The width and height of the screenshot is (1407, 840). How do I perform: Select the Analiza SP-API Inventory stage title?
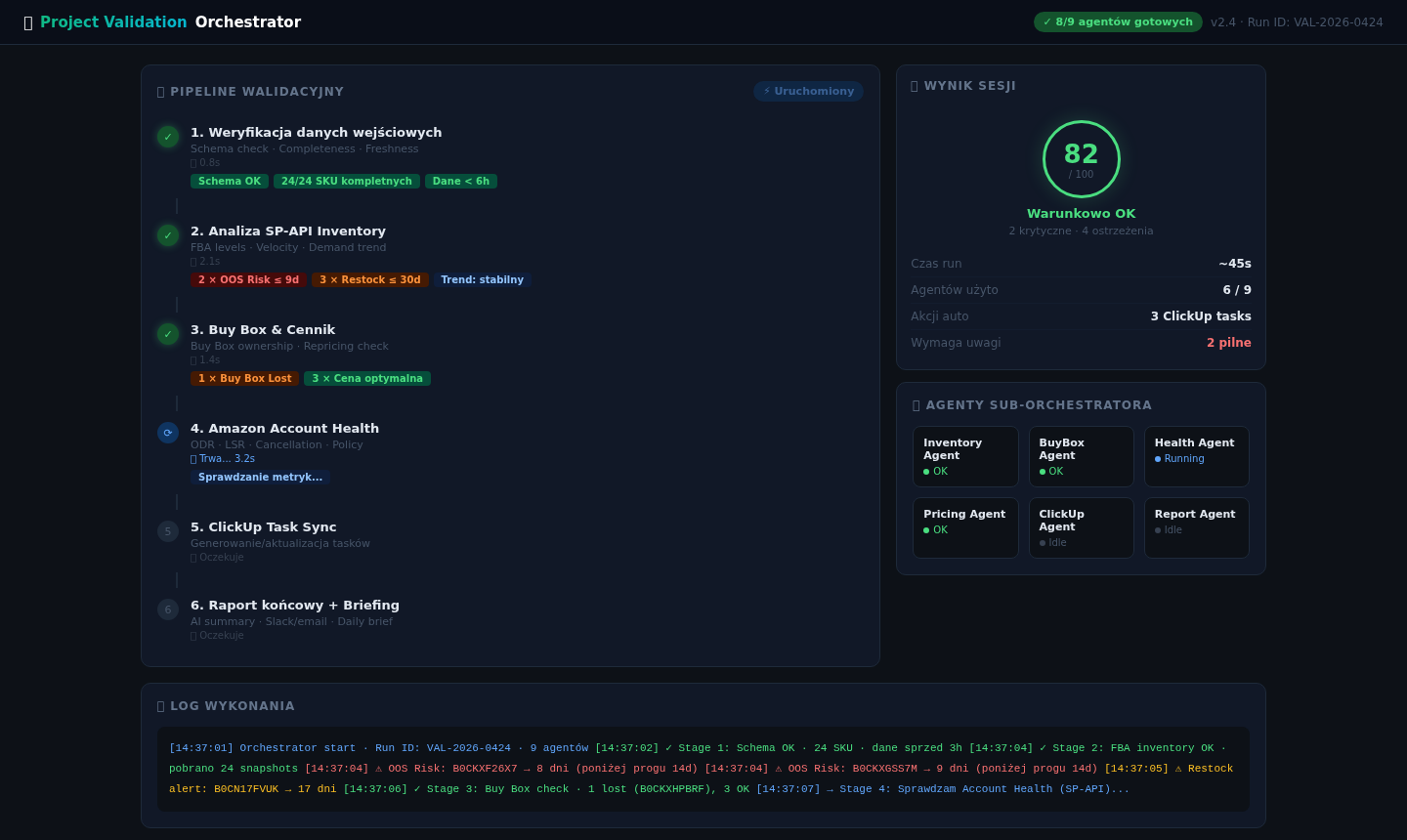click(x=288, y=231)
